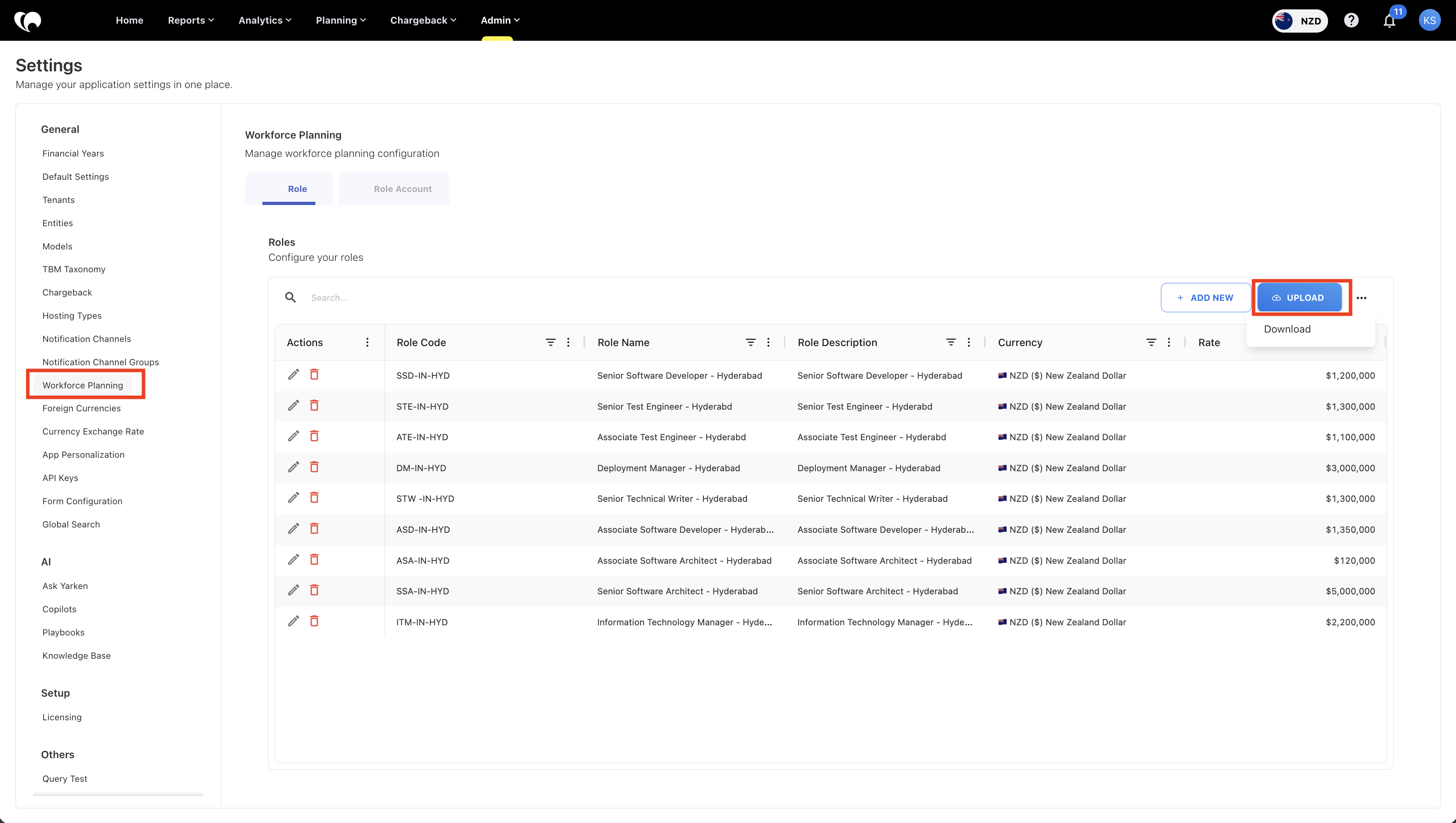Screen dimensions: 1456x823
Task: Click the Add New button
Action: (1206, 297)
